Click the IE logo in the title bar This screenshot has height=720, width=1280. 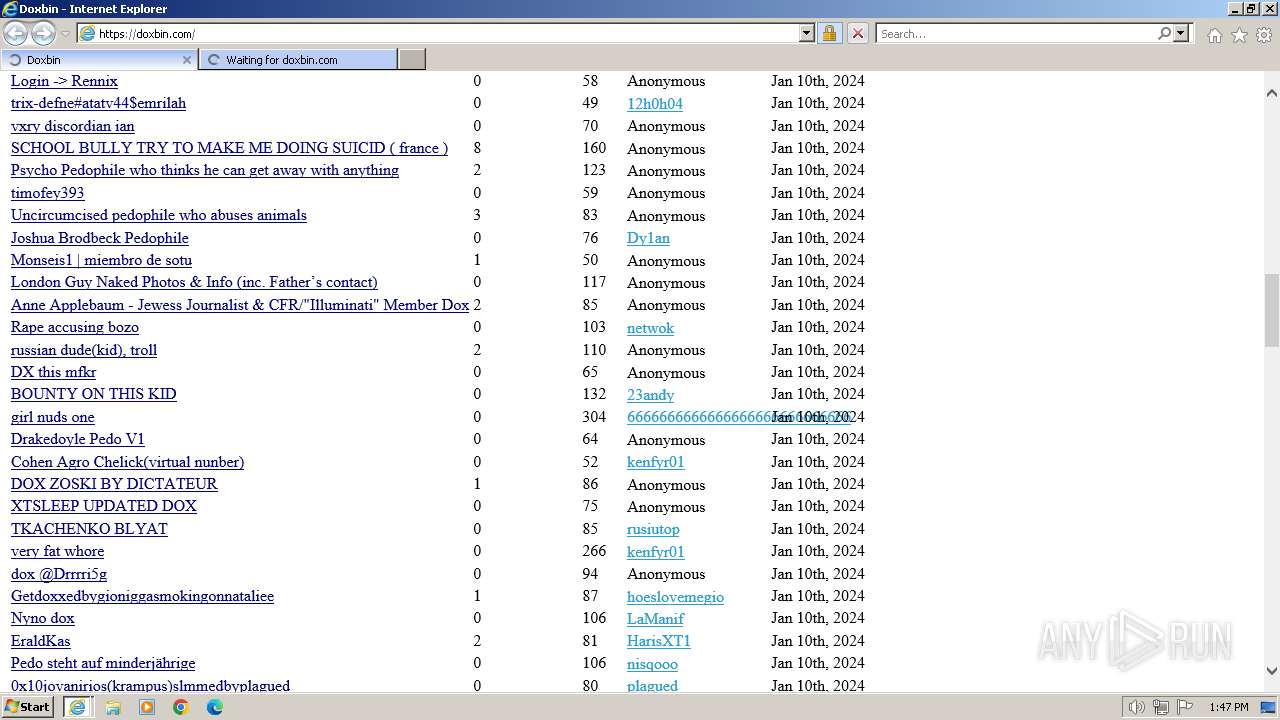[x=9, y=9]
